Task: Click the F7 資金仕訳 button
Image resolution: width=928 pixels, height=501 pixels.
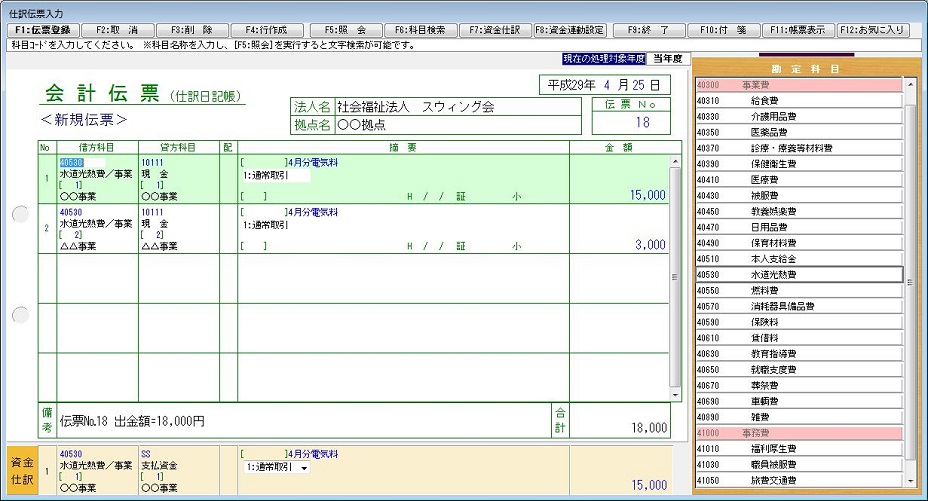Action: 495,30
